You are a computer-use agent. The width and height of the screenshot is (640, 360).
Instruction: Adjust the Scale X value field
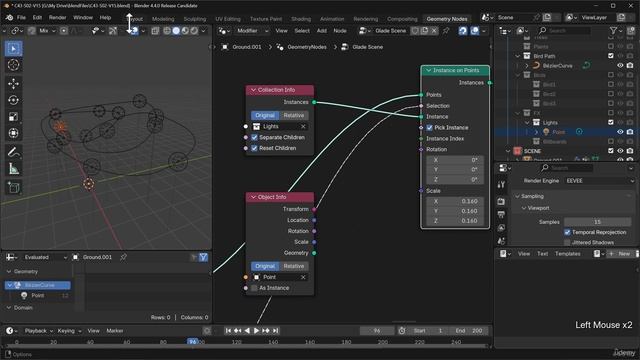pos(455,201)
